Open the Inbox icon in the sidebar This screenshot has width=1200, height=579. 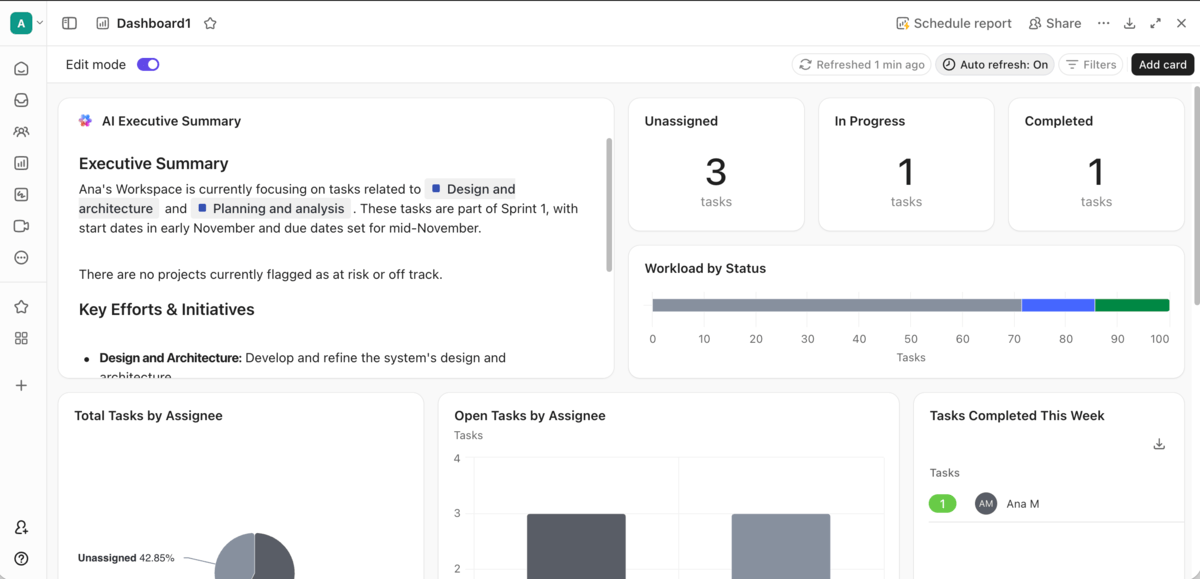pyautogui.click(x=20, y=99)
